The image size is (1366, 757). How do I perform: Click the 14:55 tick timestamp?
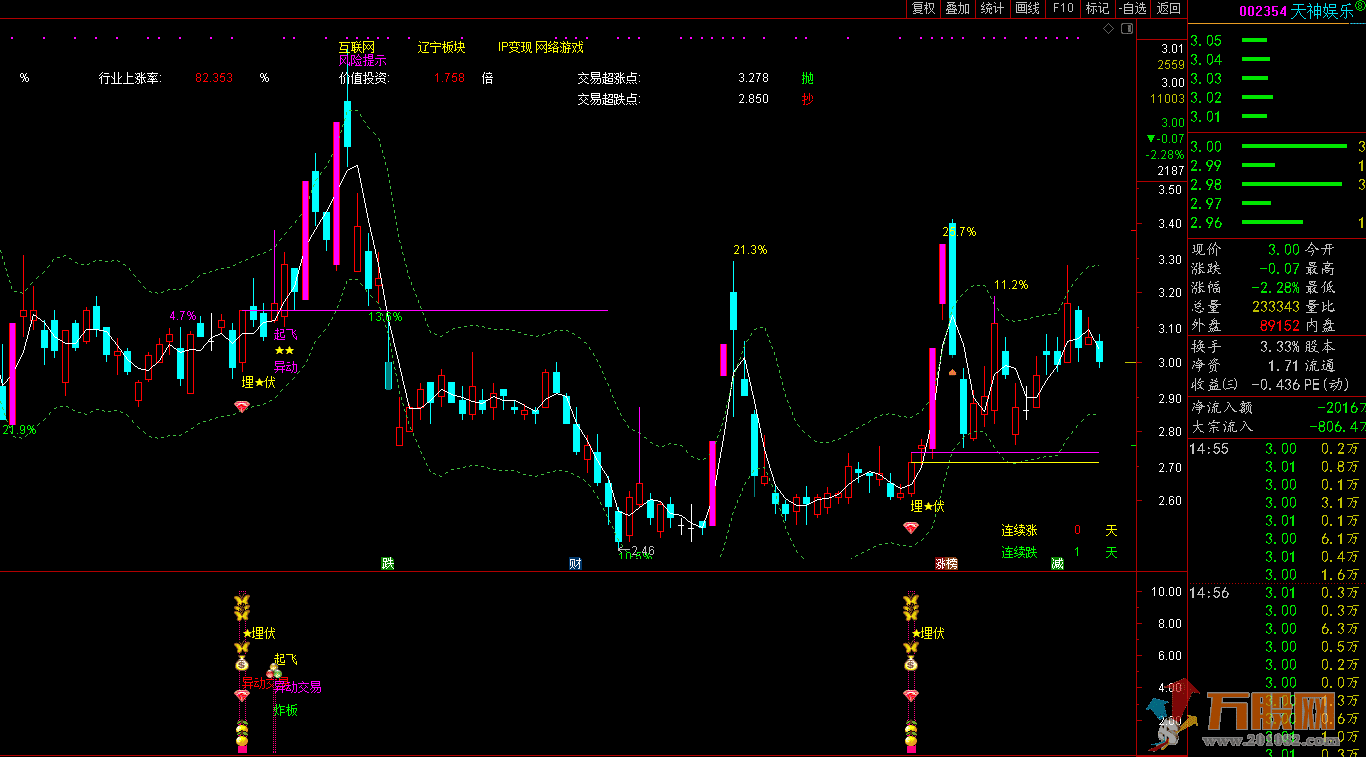[1208, 449]
